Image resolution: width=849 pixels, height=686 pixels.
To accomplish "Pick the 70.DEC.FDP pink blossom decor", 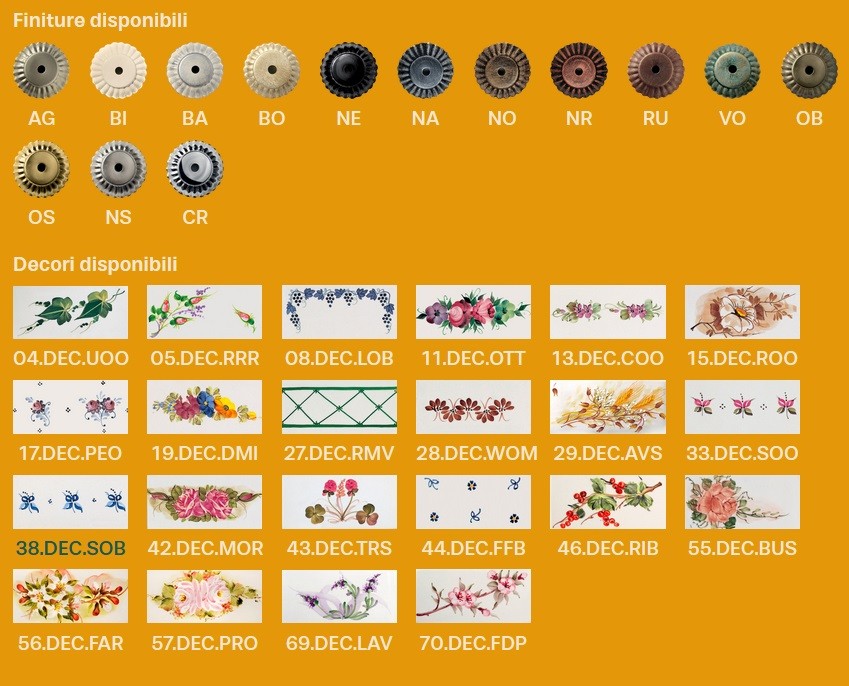I will (473, 596).
